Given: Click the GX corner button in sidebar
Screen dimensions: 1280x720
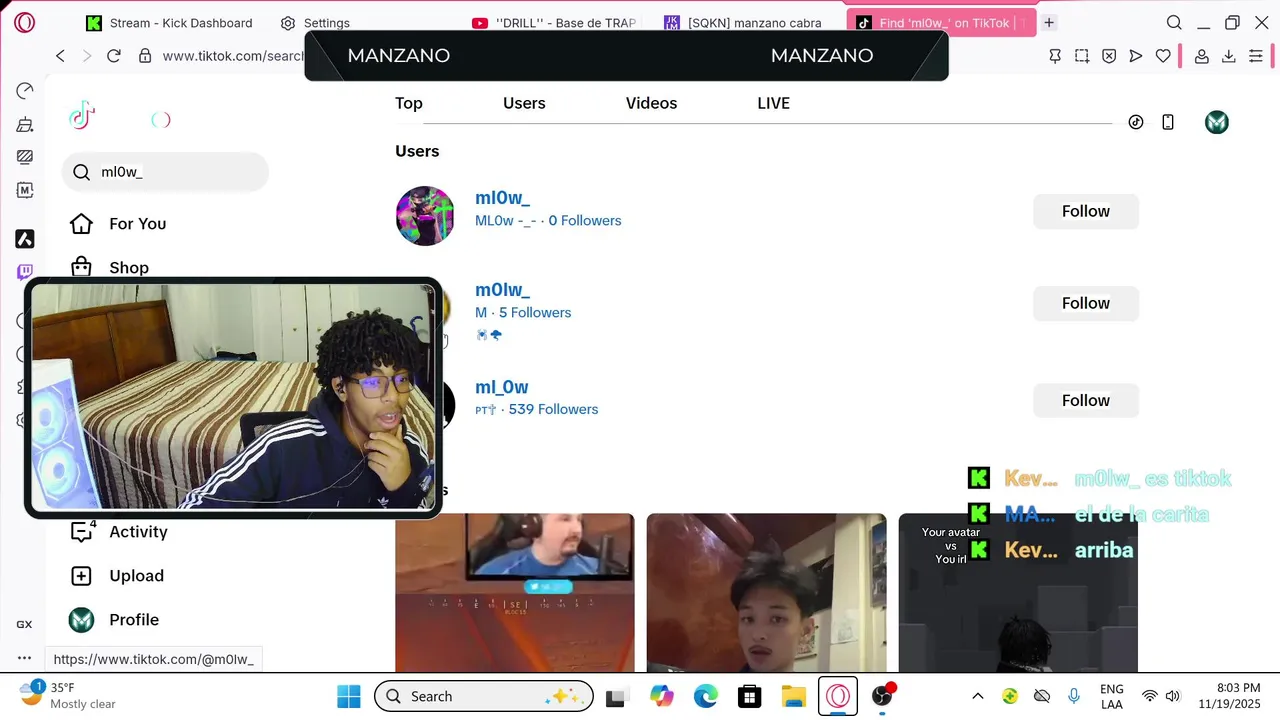Looking at the screenshot, I should 24,624.
